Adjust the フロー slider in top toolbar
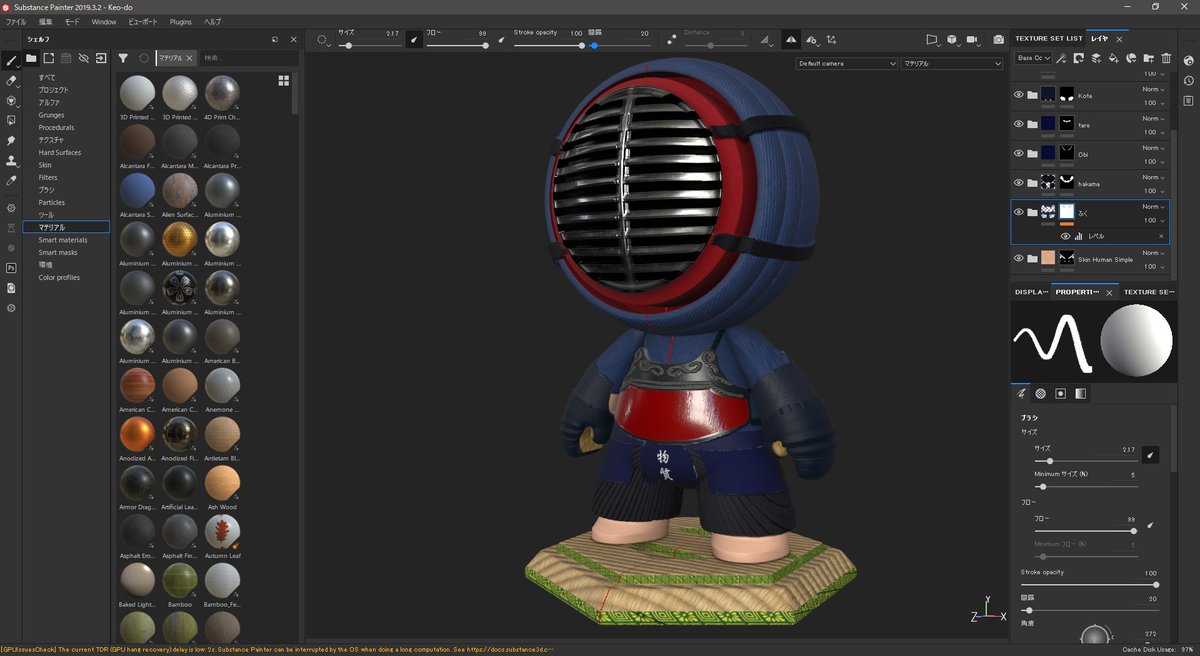Screen dimensions: 1200x656 (x=457, y=45)
